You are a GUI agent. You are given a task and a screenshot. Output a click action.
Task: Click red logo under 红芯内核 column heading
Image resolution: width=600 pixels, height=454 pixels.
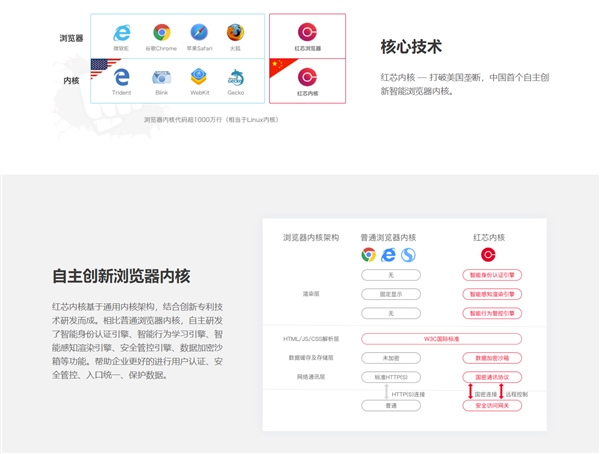(488, 255)
